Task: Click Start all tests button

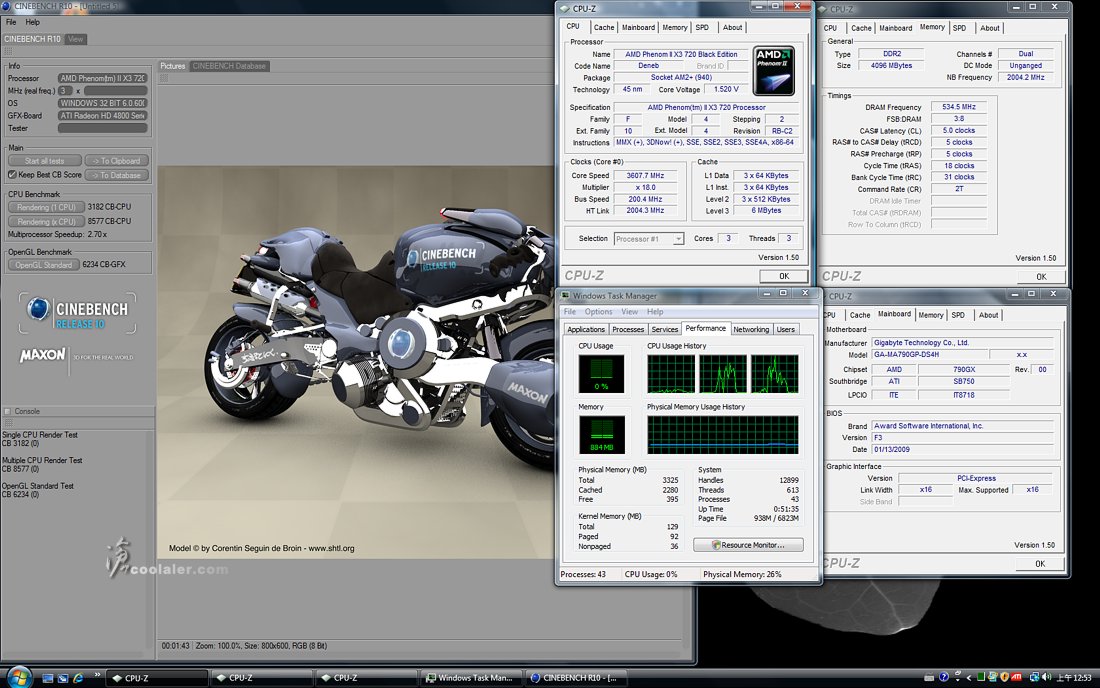Action: (x=45, y=161)
